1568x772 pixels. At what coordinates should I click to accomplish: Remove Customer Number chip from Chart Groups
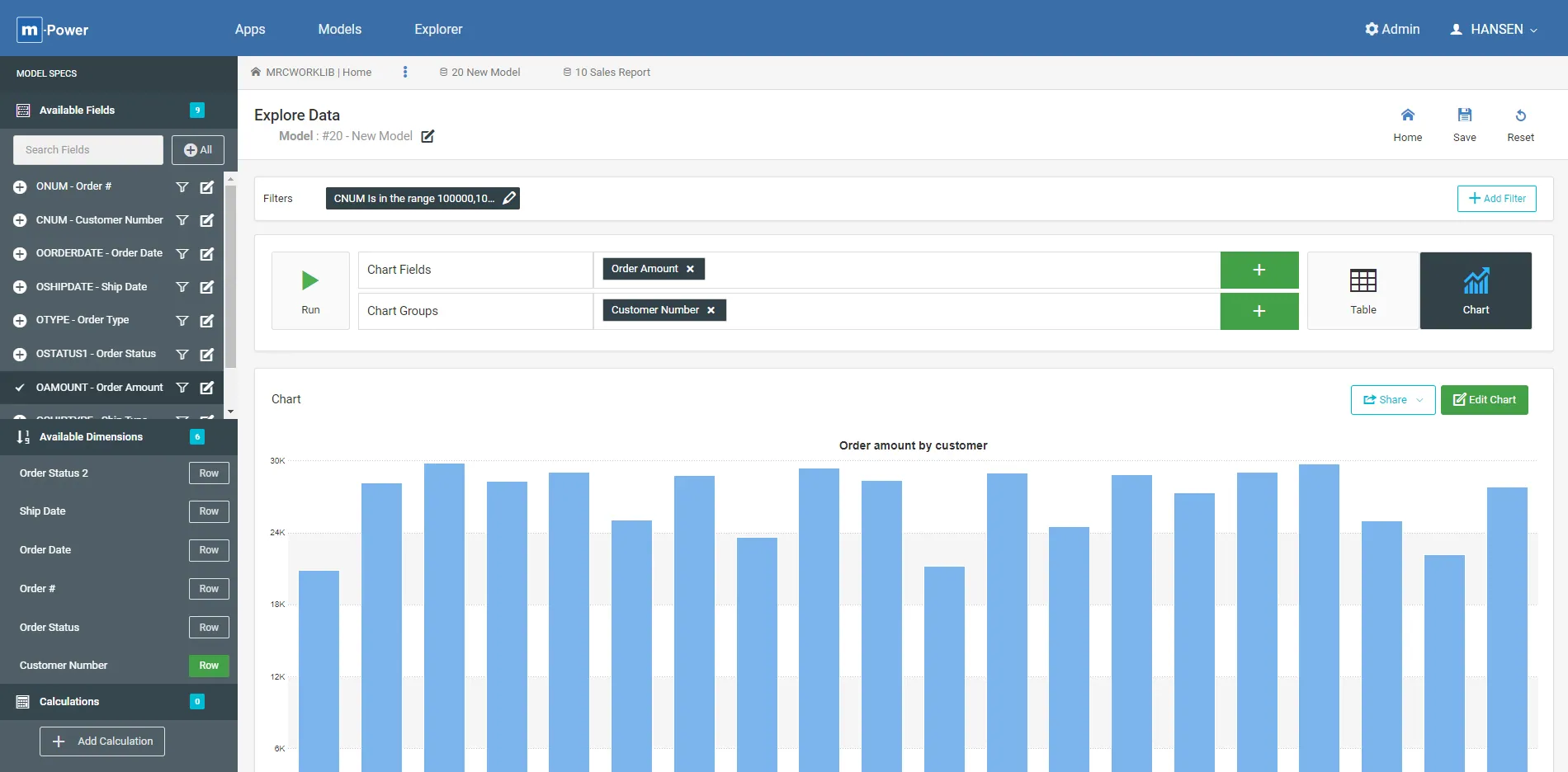coord(711,310)
